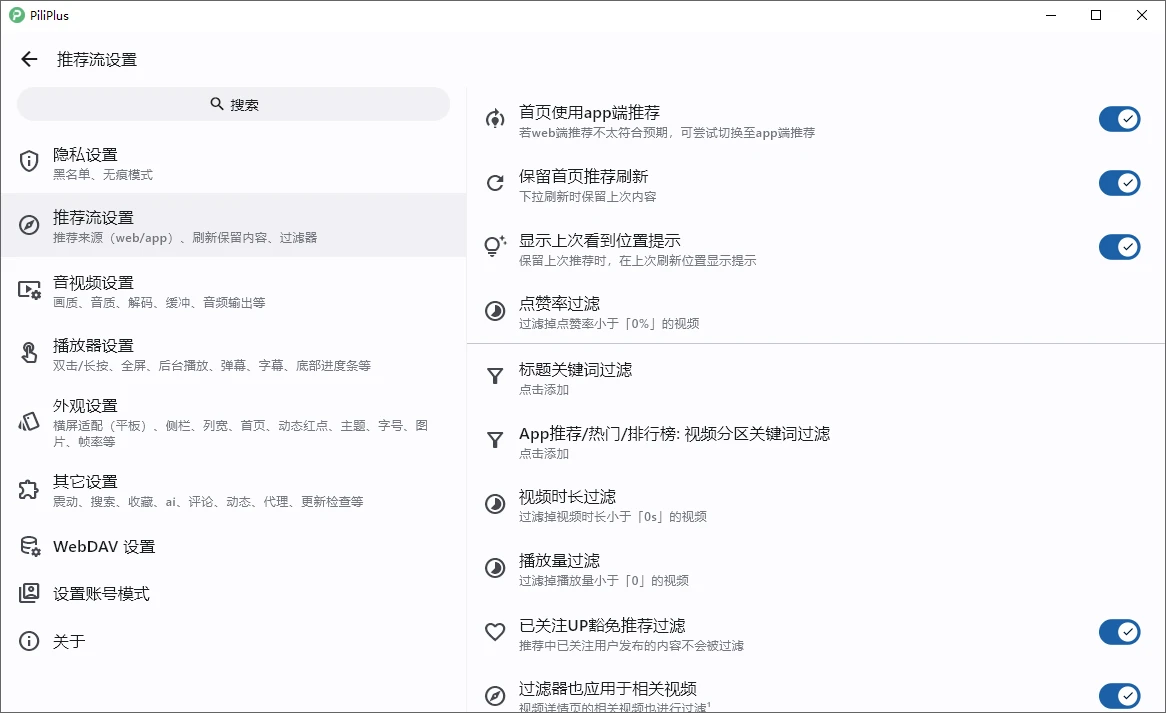
Task: Click the video icon for 音视频设置
Action: [x=27, y=290]
